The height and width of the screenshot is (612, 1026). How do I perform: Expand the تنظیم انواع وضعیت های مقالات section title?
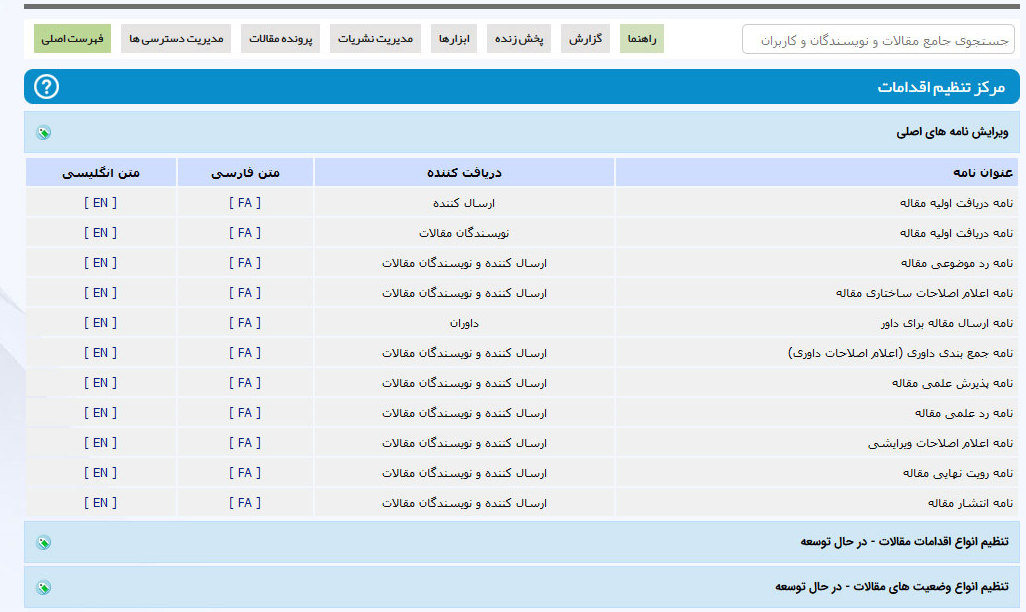pos(891,587)
